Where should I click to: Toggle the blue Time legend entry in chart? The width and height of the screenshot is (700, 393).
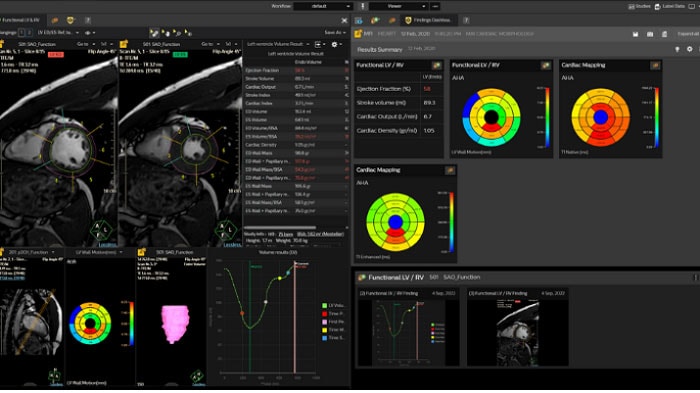[333, 338]
